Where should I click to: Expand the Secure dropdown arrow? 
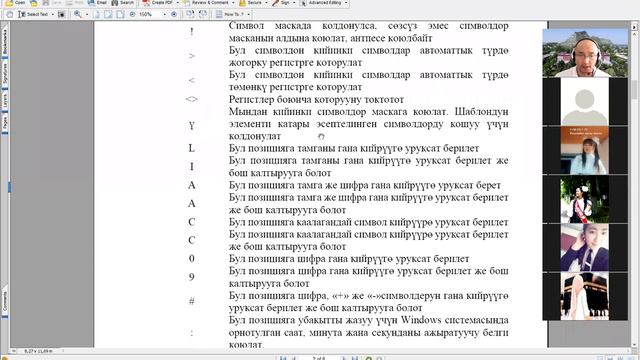coord(266,2)
